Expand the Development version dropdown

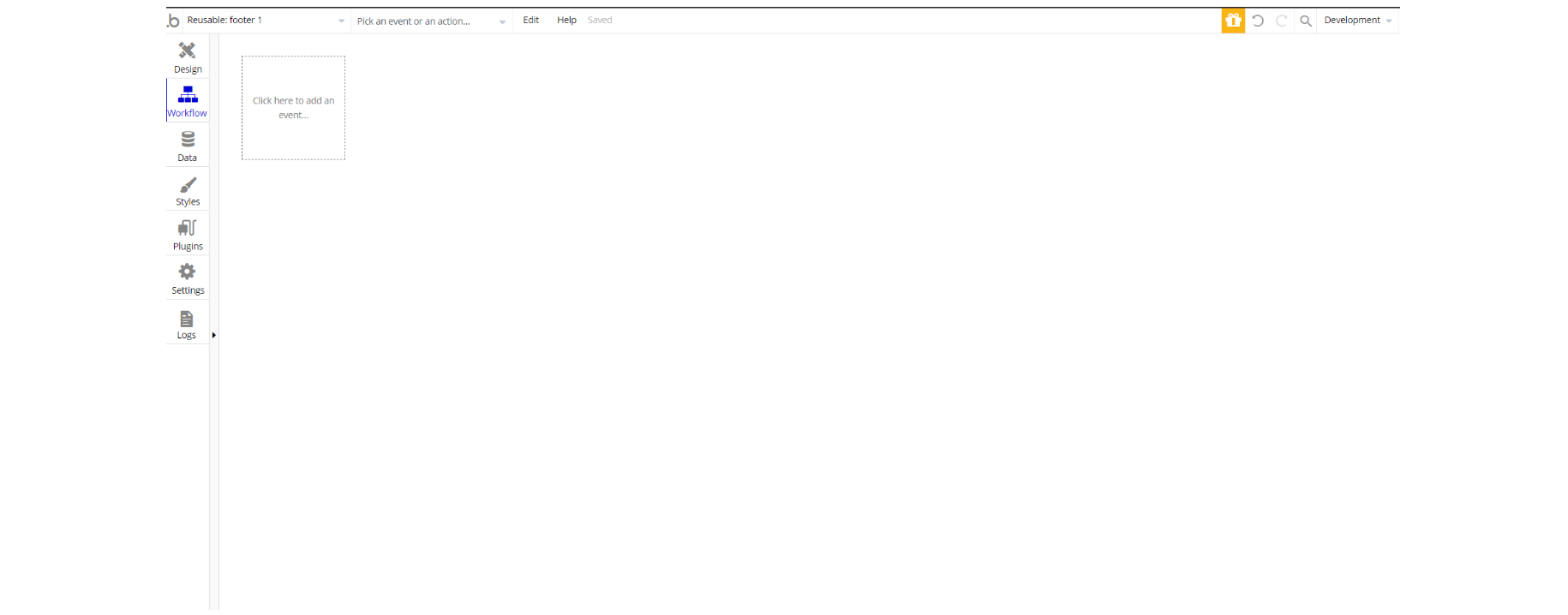click(x=1358, y=21)
